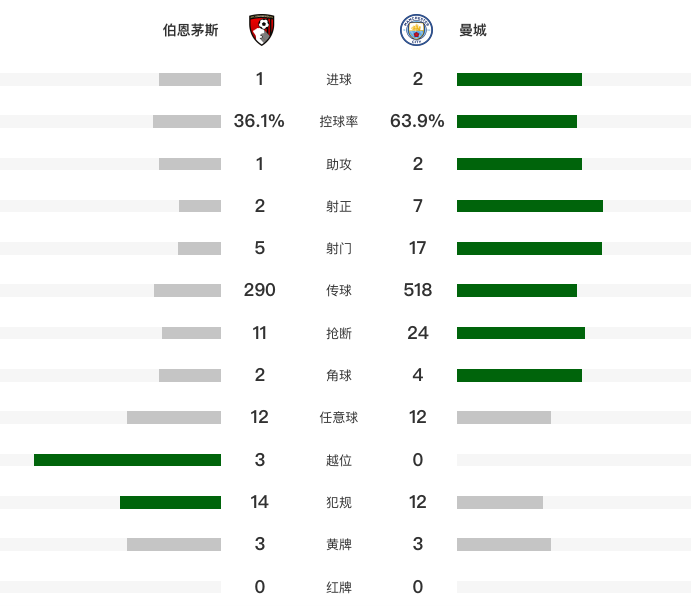The image size is (696, 606).
Task: Click Bournemouth's 36.1% possession value
Action: [259, 121]
